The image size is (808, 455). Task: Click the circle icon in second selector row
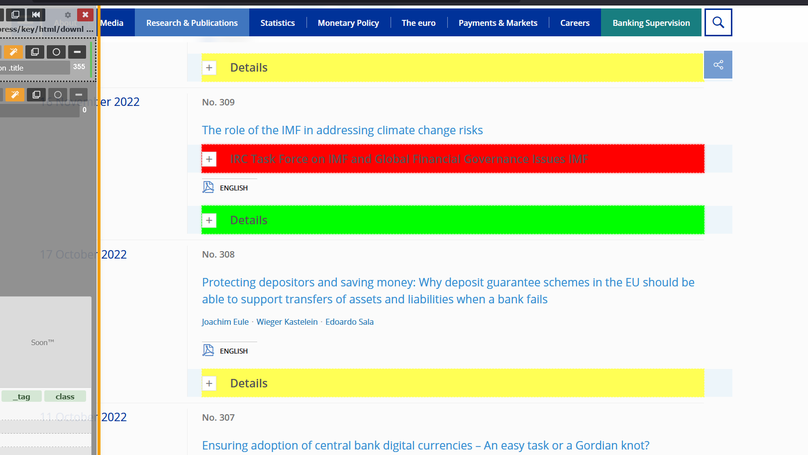point(57,95)
